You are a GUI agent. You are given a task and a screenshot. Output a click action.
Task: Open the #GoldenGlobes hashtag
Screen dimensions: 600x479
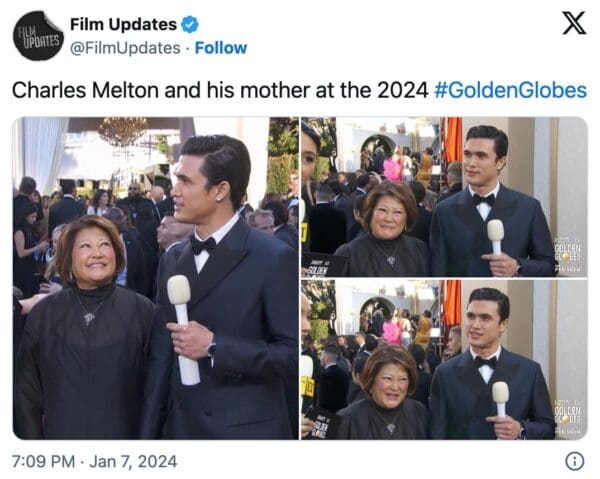(x=511, y=90)
